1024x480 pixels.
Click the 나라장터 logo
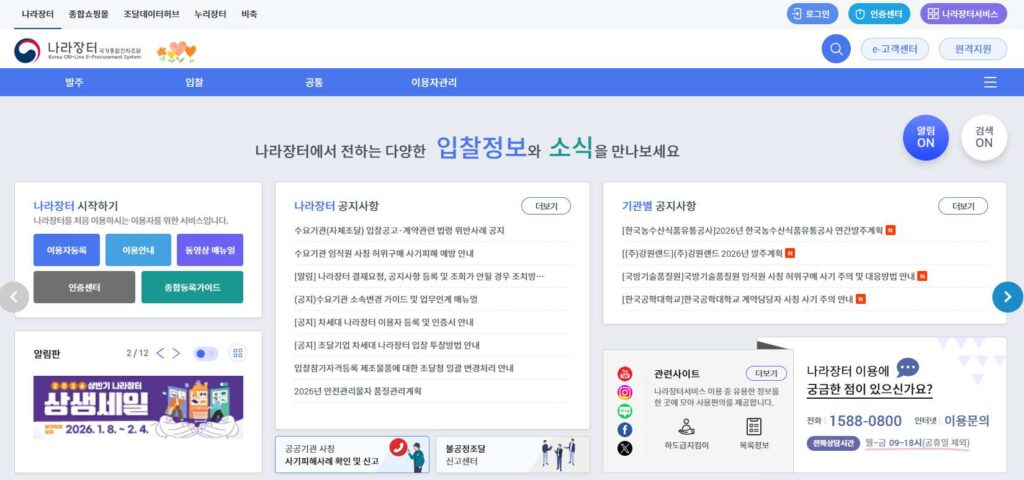pyautogui.click(x=77, y=50)
